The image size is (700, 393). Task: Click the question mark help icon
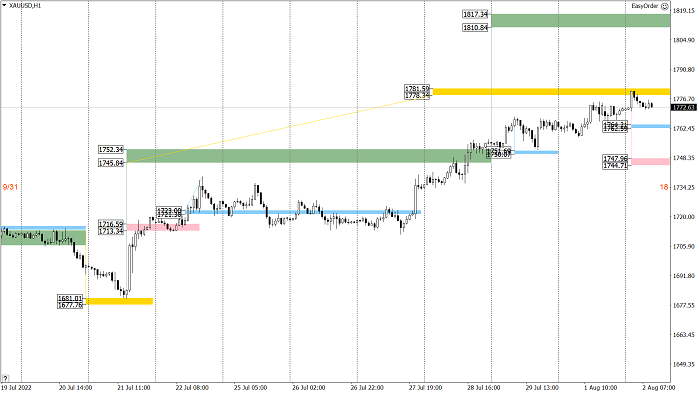[5, 378]
